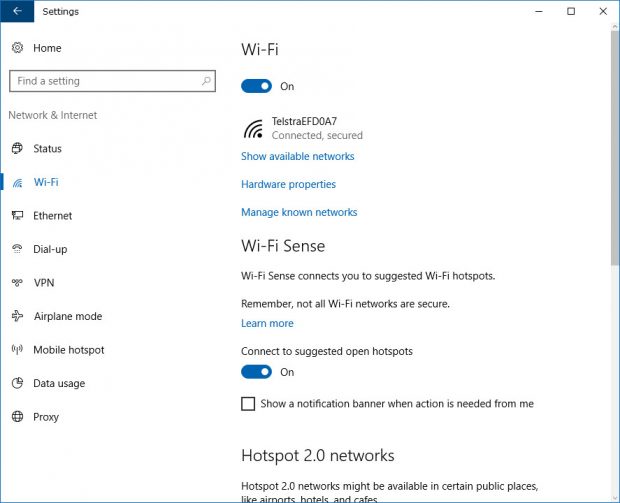Click the Dial-up phone icon
This screenshot has height=503, width=620.
[x=17, y=249]
